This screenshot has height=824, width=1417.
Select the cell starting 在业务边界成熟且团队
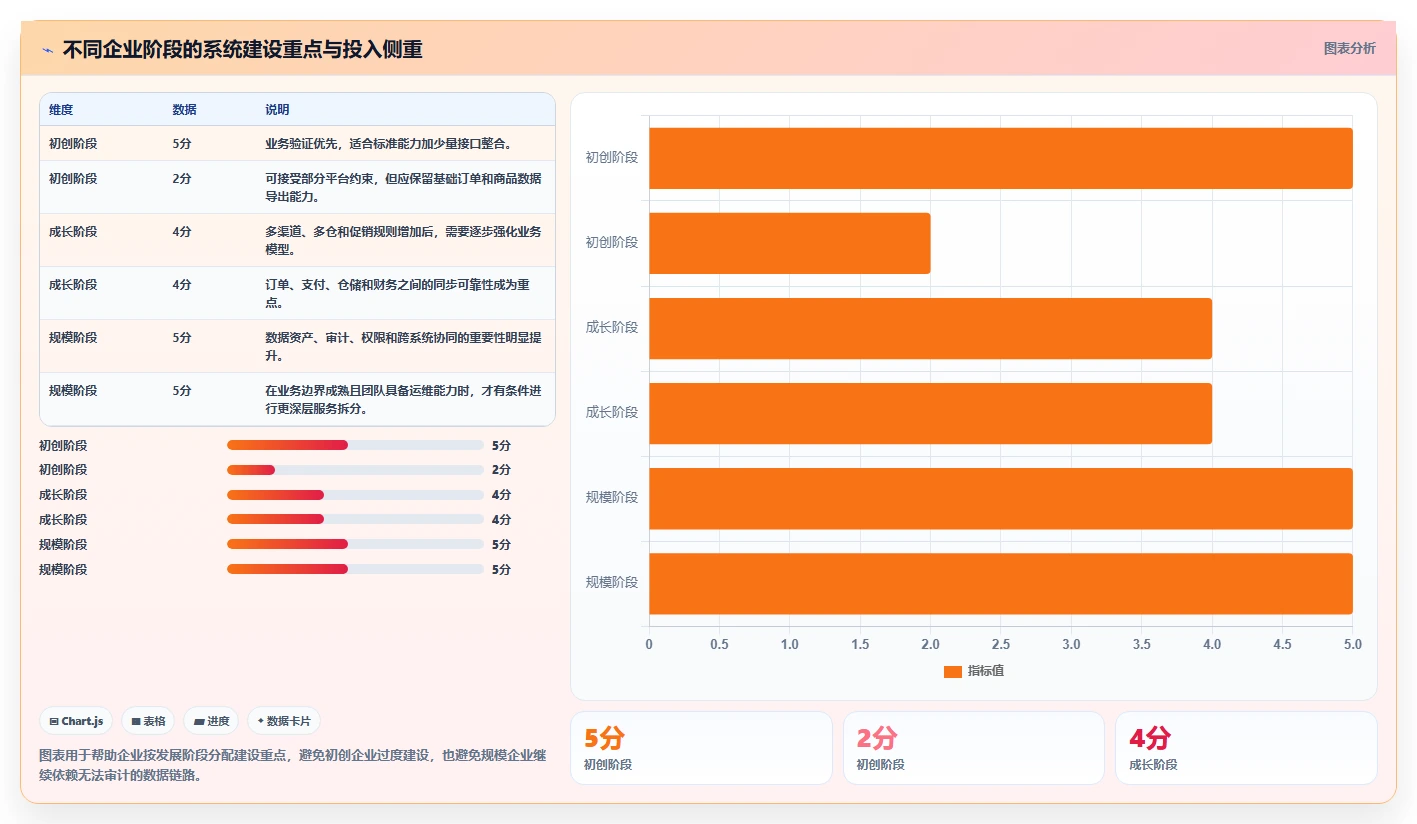pos(404,399)
